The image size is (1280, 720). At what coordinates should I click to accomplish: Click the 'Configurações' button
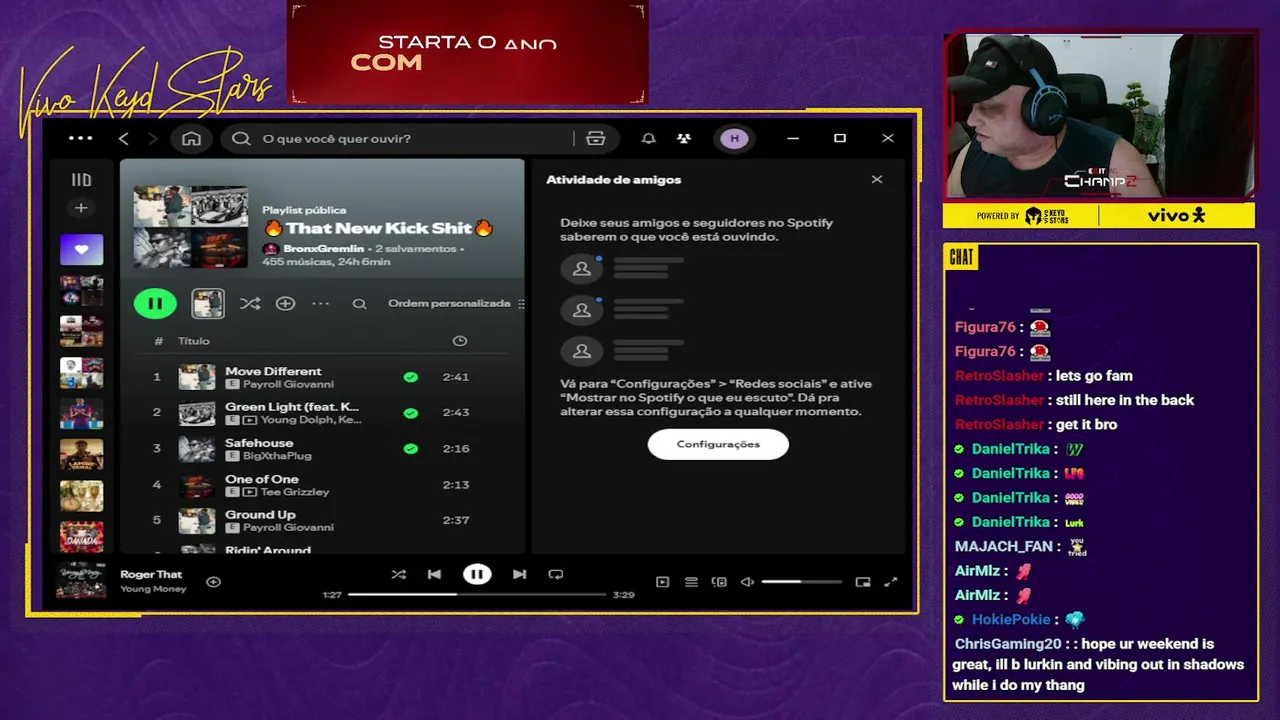[718, 444]
